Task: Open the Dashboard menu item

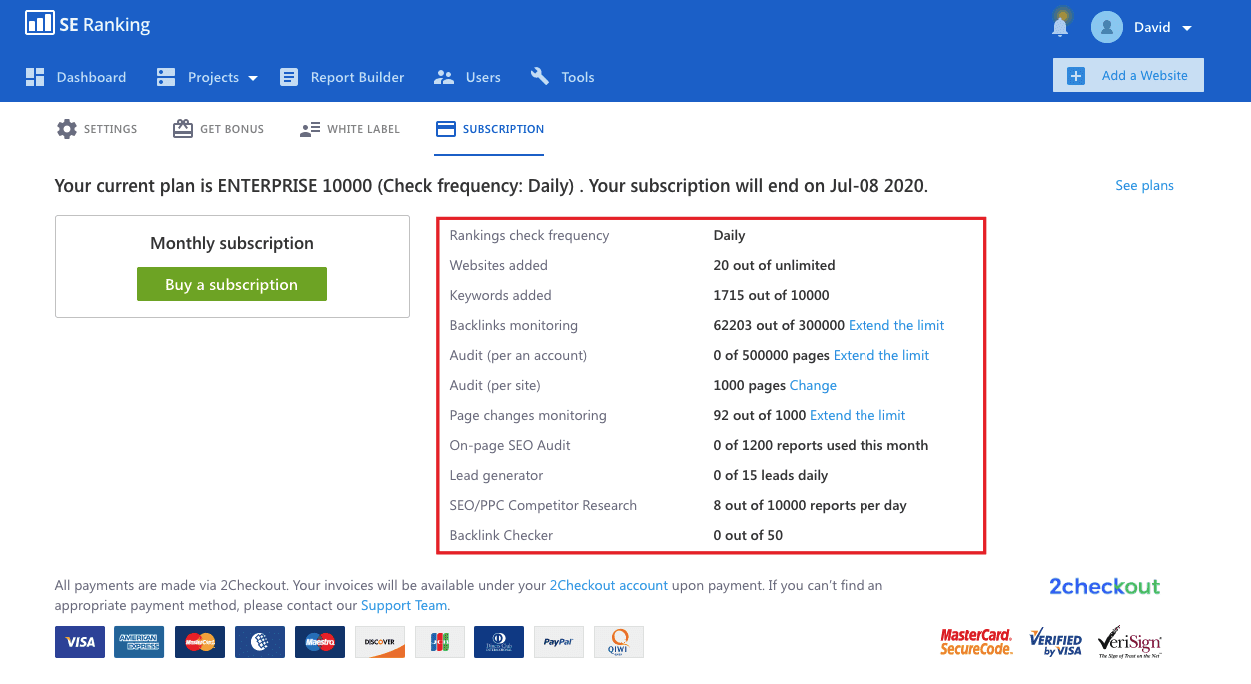Action: click(x=91, y=77)
